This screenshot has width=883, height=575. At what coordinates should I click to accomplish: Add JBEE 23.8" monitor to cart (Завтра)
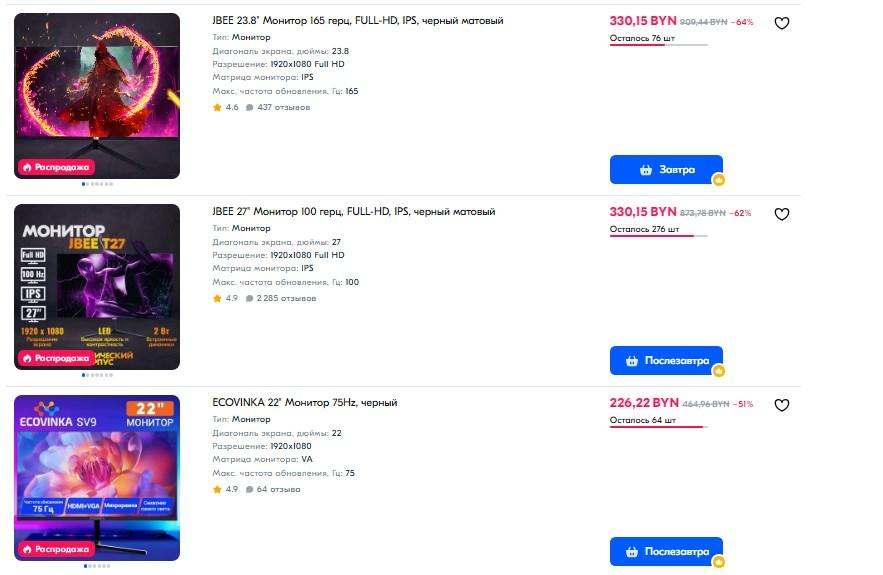666,169
